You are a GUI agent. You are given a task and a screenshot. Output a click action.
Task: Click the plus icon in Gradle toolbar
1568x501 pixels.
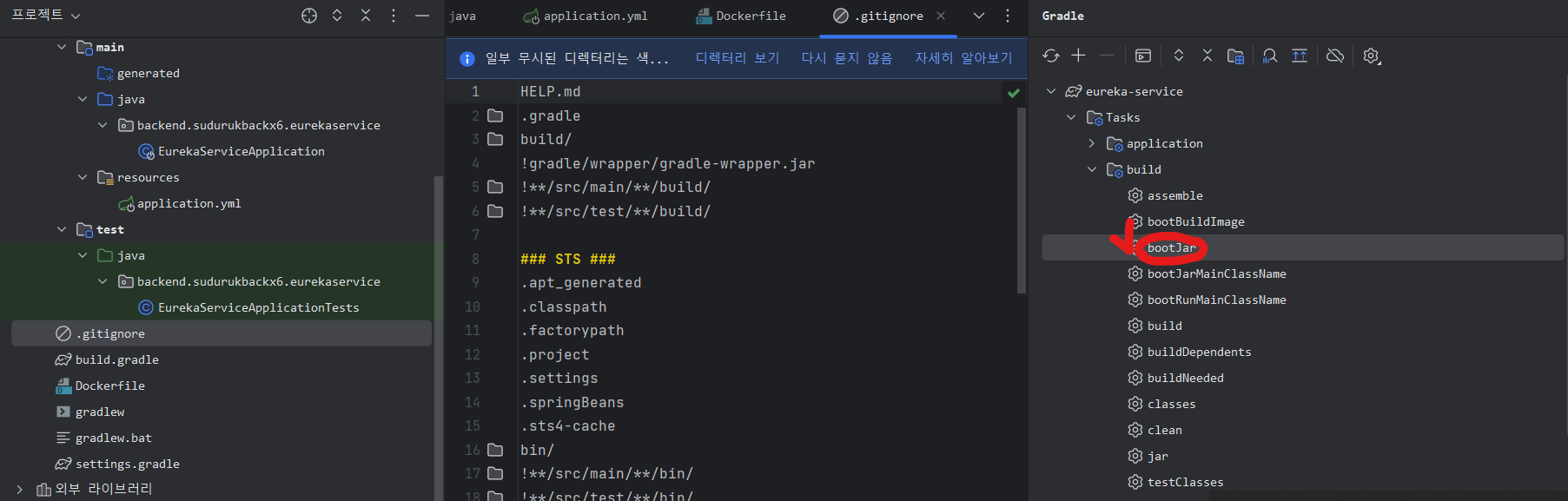click(x=1078, y=56)
